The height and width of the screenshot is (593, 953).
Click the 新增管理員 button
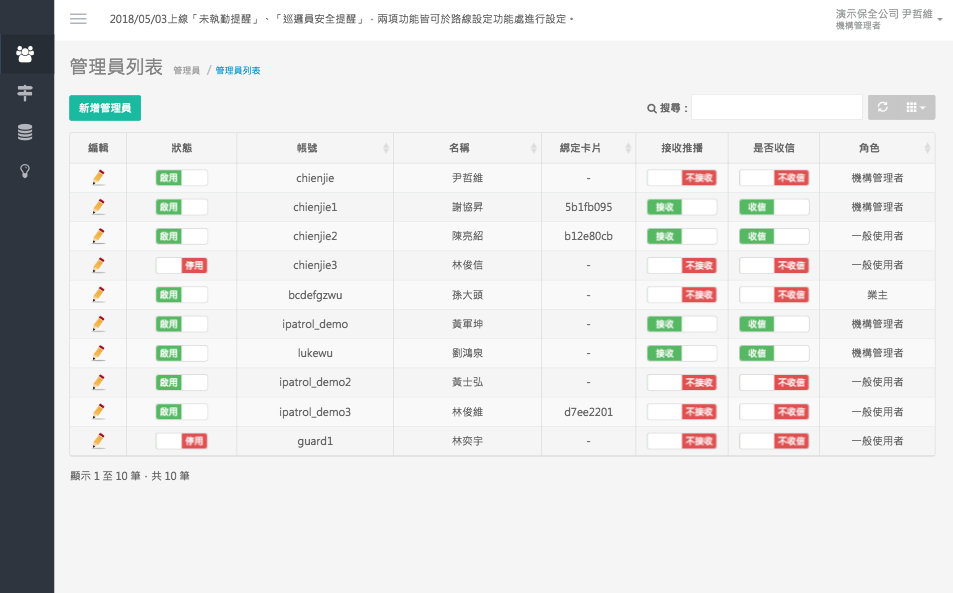(x=105, y=108)
